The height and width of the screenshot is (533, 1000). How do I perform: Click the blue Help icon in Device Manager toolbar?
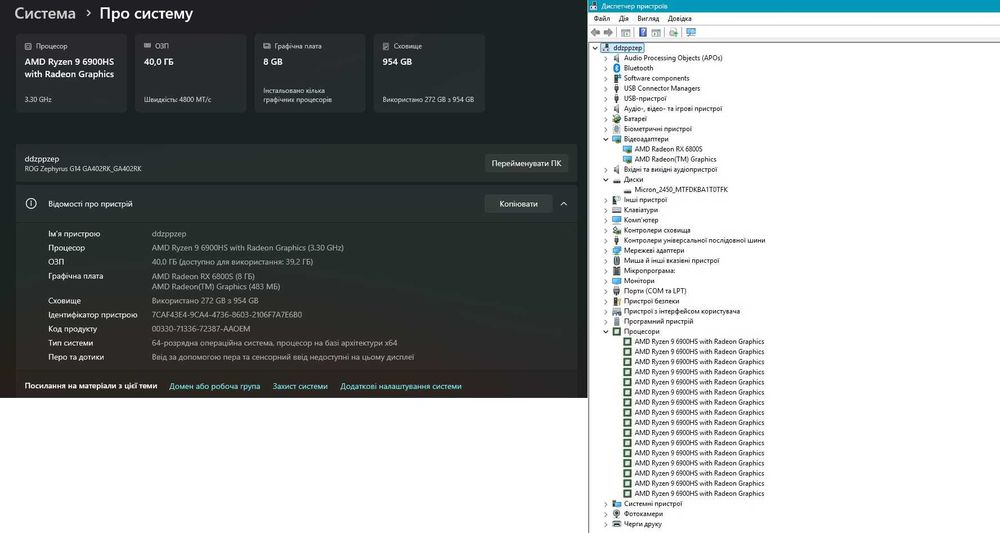(643, 33)
